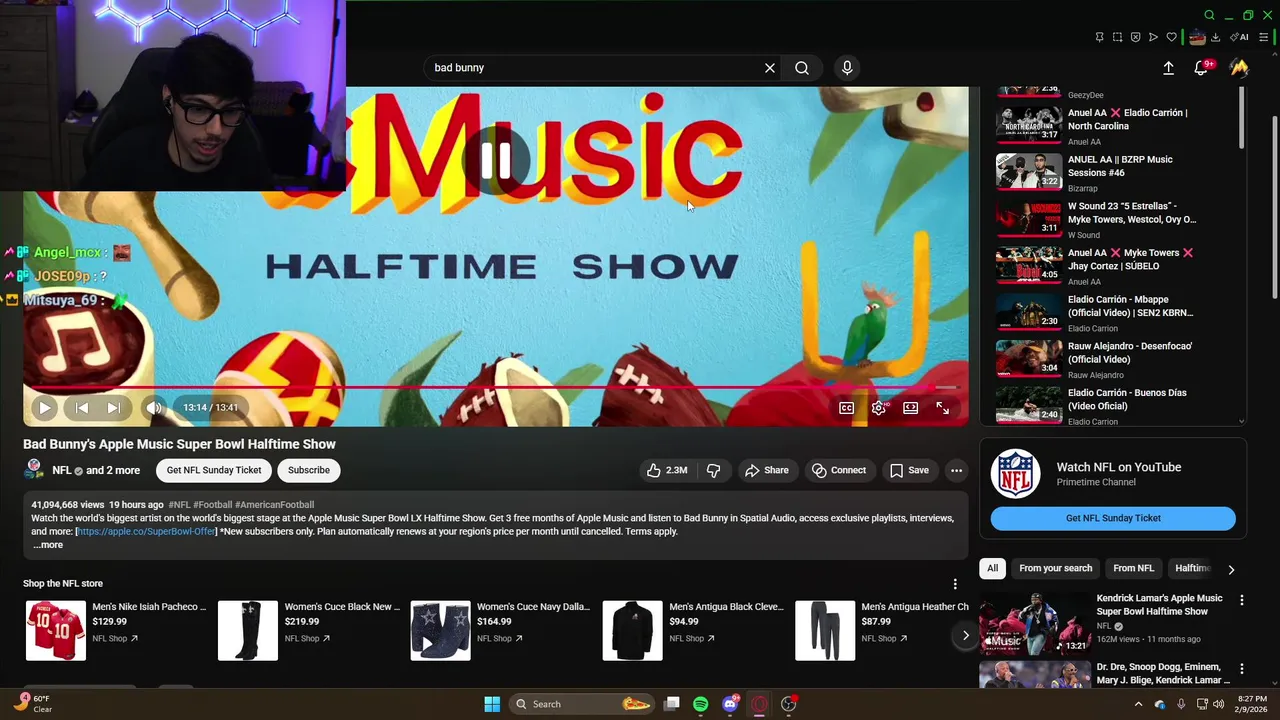Open the ad blocker shield icon
The height and width of the screenshot is (720, 1280).
[1135, 37]
